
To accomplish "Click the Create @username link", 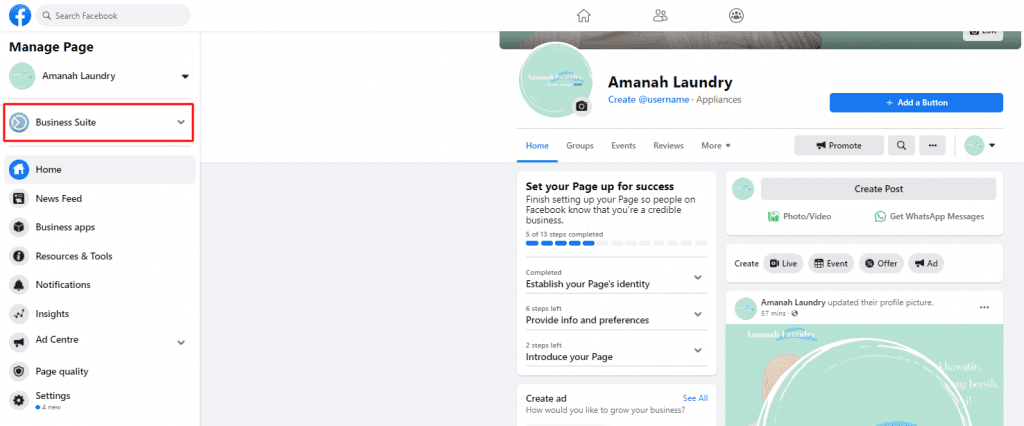I will pyautogui.click(x=648, y=100).
